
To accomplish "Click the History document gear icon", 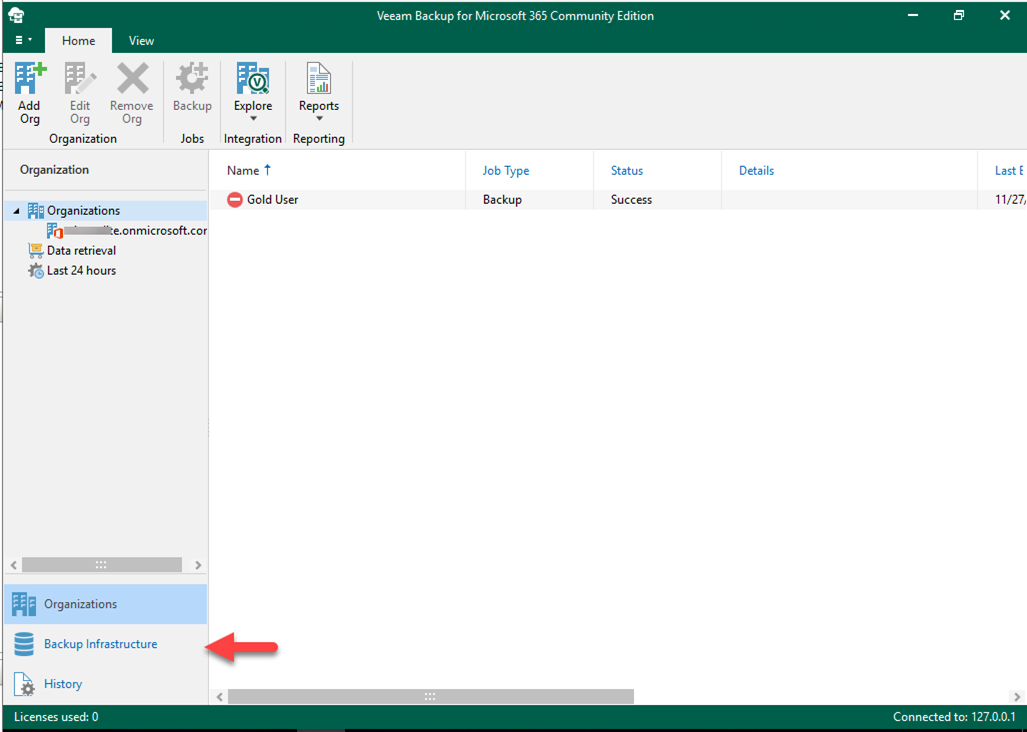I will click(x=24, y=684).
